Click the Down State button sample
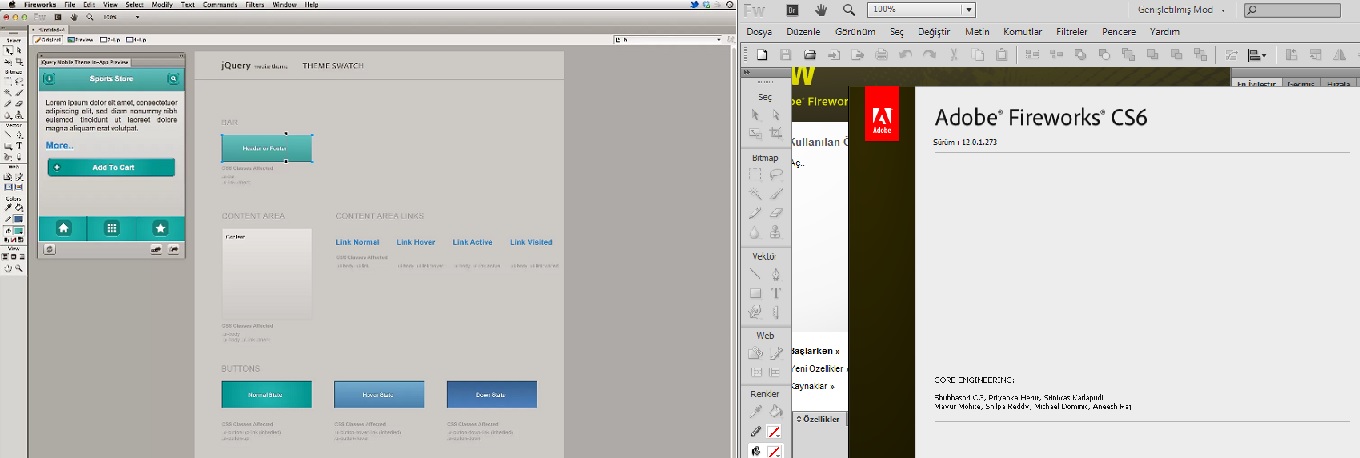 [x=492, y=394]
